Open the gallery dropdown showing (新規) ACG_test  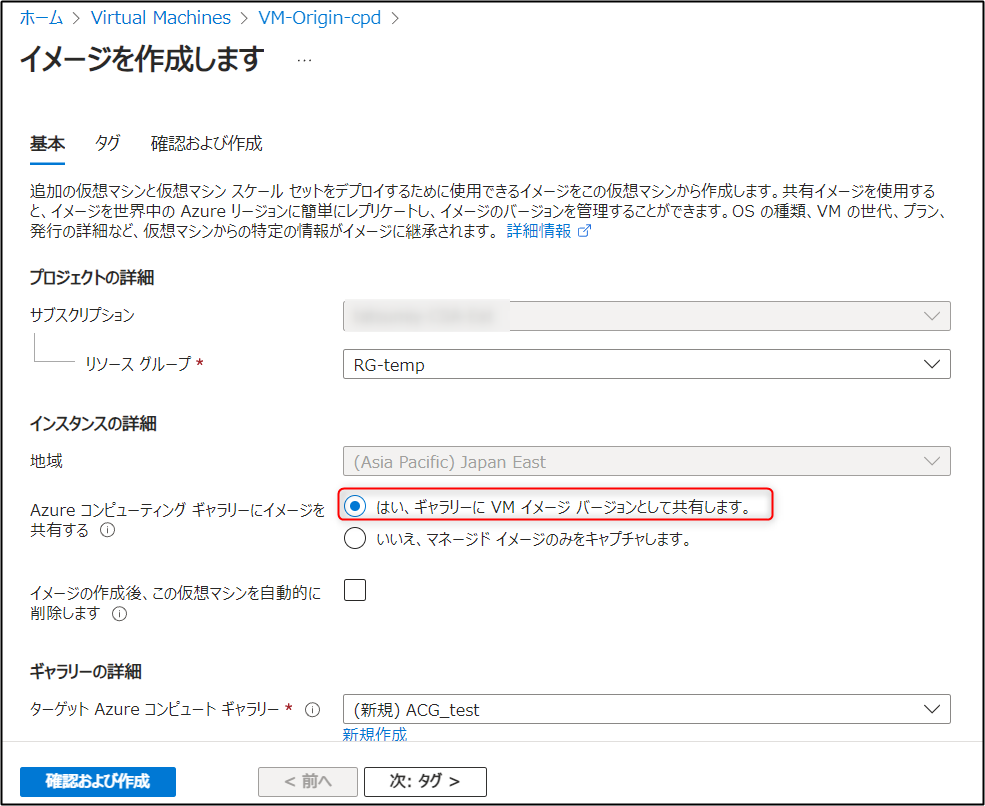coord(646,709)
